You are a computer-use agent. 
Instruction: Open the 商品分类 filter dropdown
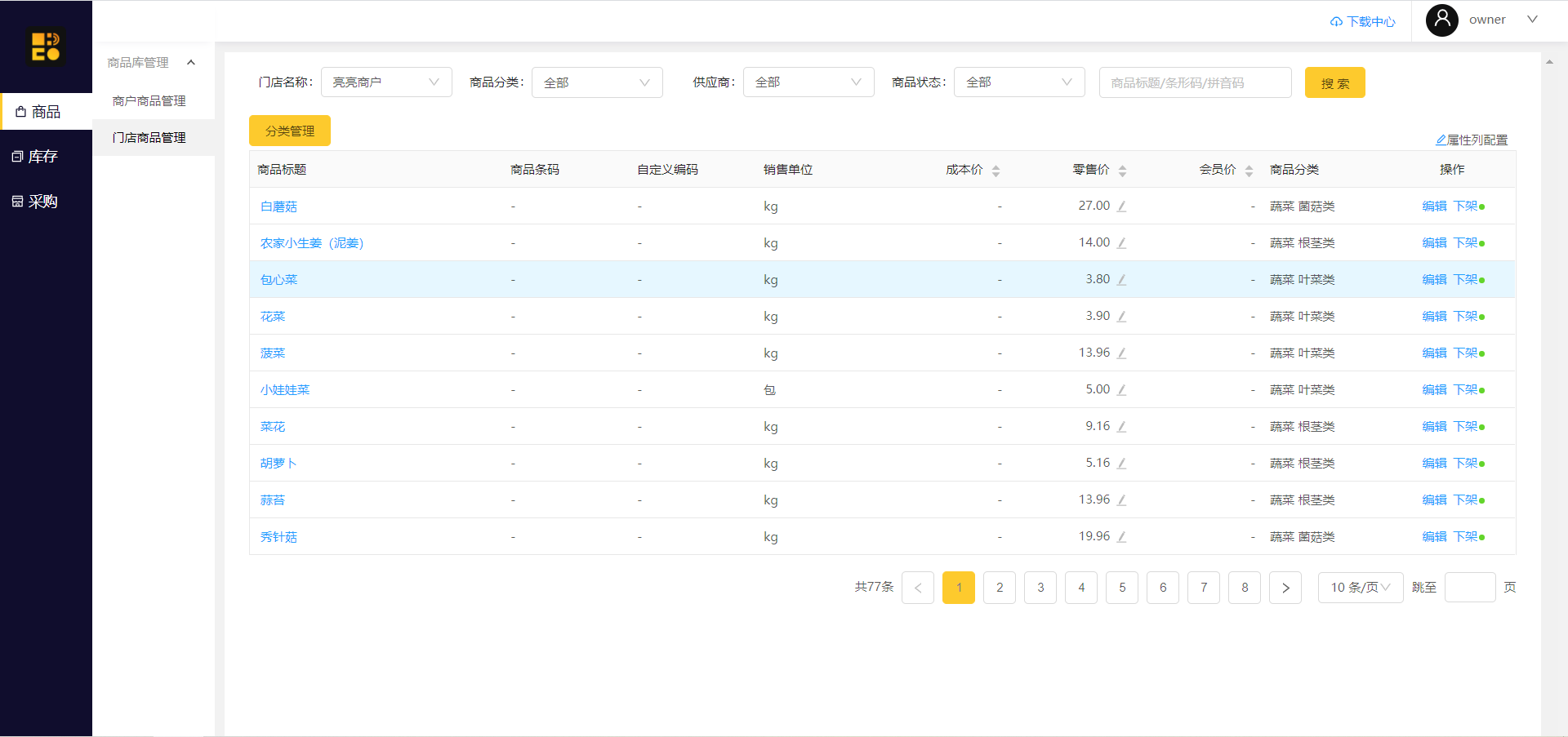tap(597, 82)
